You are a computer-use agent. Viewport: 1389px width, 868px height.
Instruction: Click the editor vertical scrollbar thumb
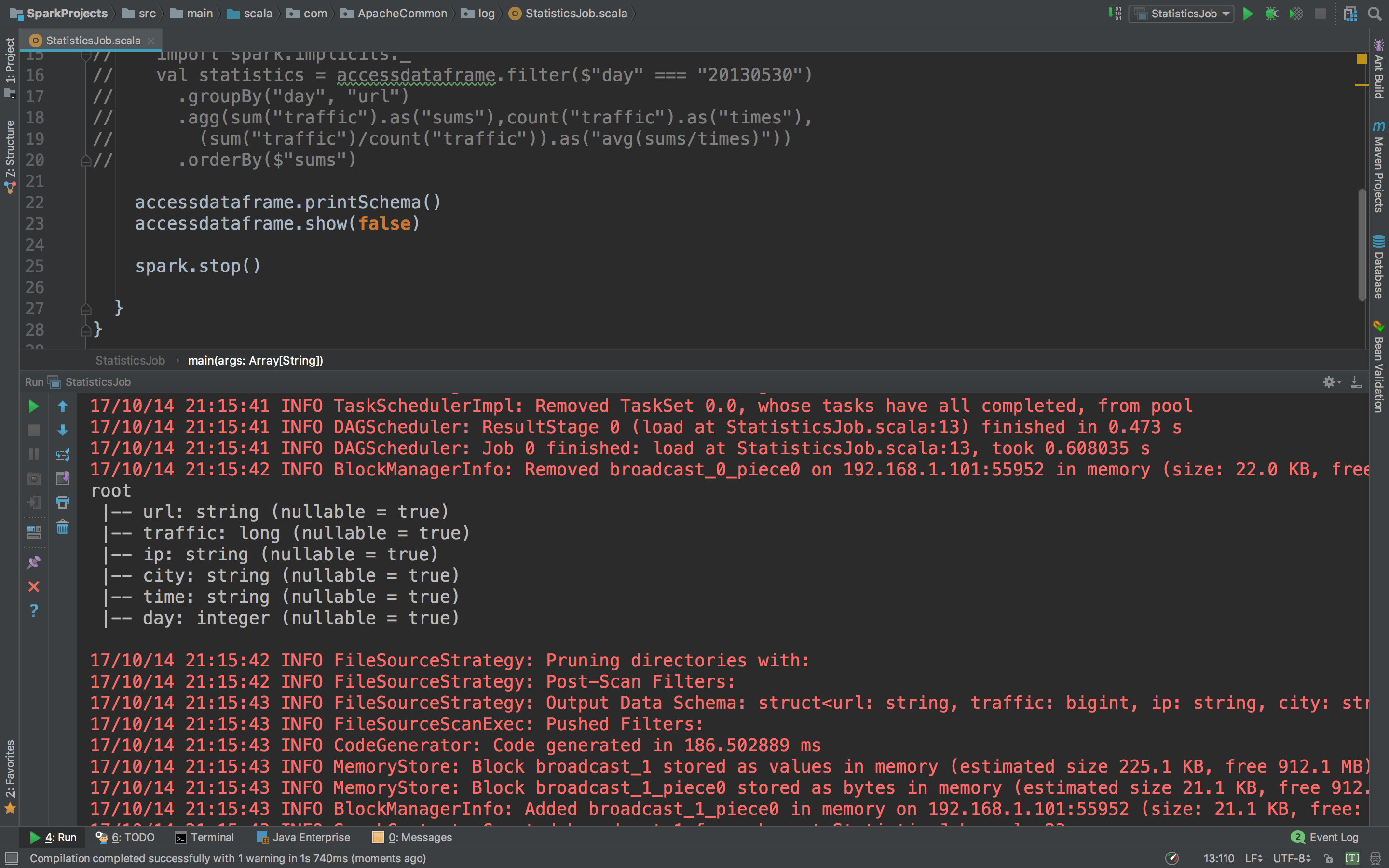point(1362,244)
